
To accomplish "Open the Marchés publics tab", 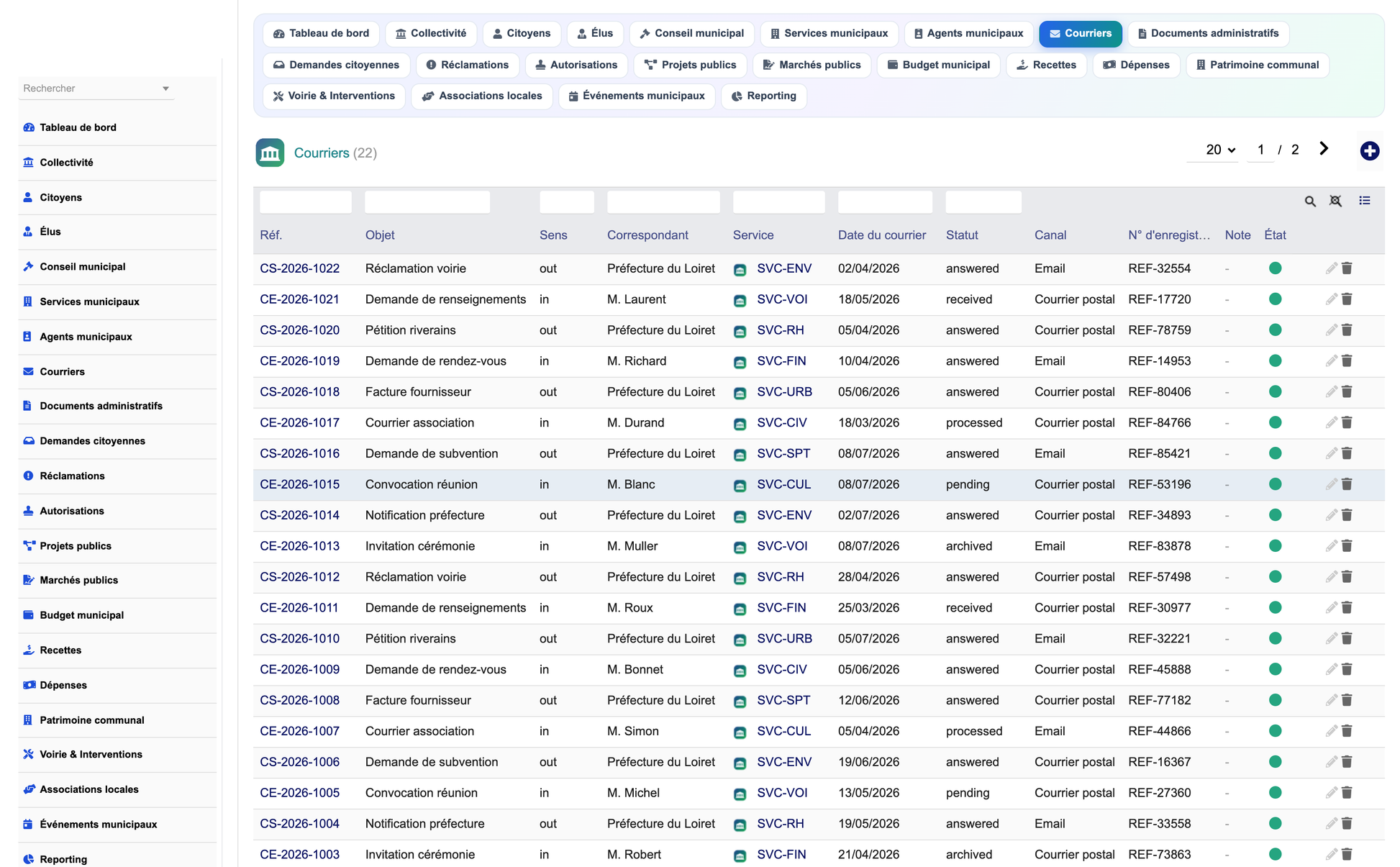I will pyautogui.click(x=812, y=65).
